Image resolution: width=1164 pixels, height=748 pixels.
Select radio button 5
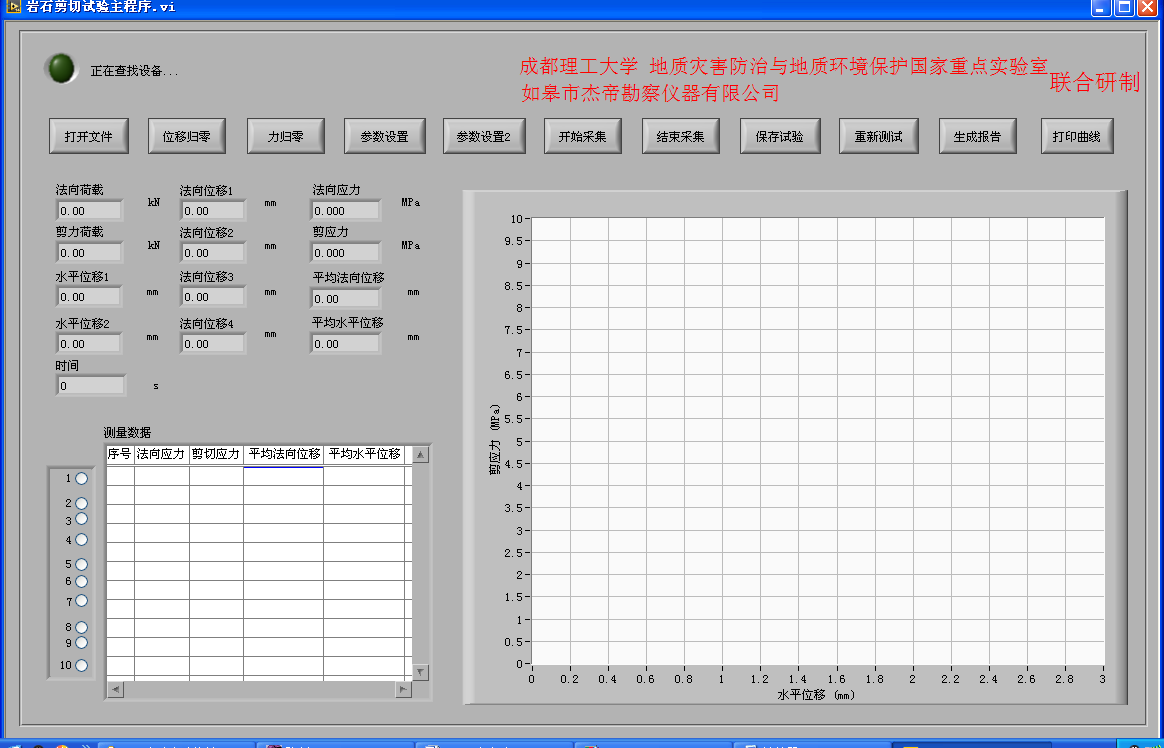pos(82,565)
